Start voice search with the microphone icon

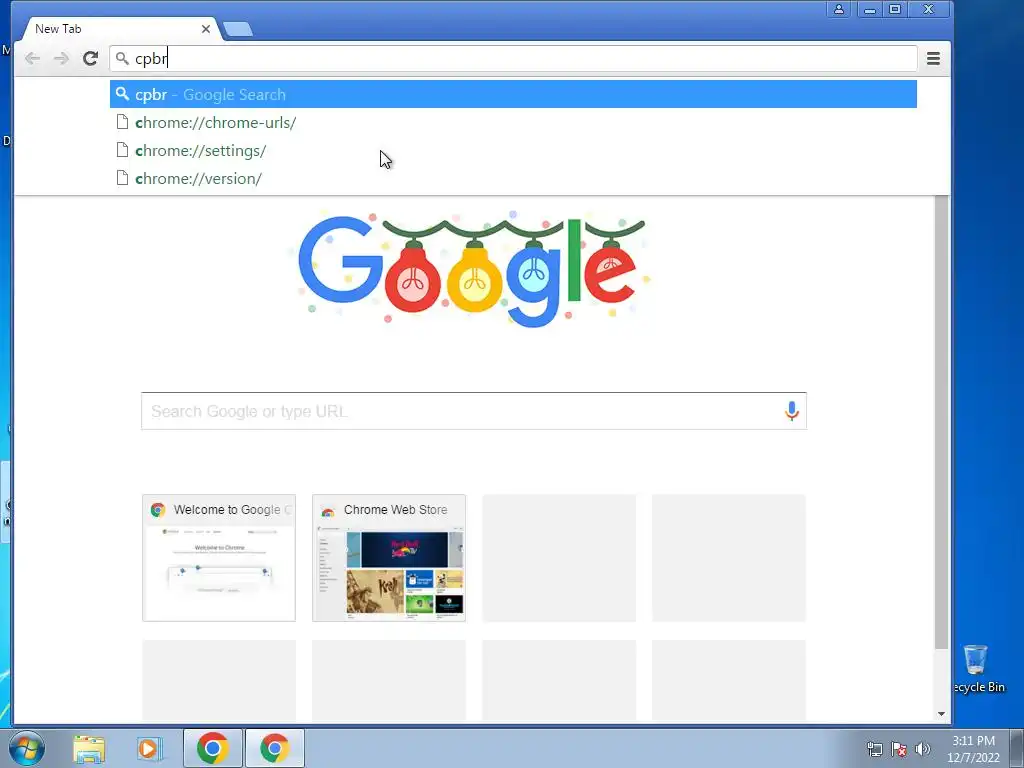(x=792, y=411)
